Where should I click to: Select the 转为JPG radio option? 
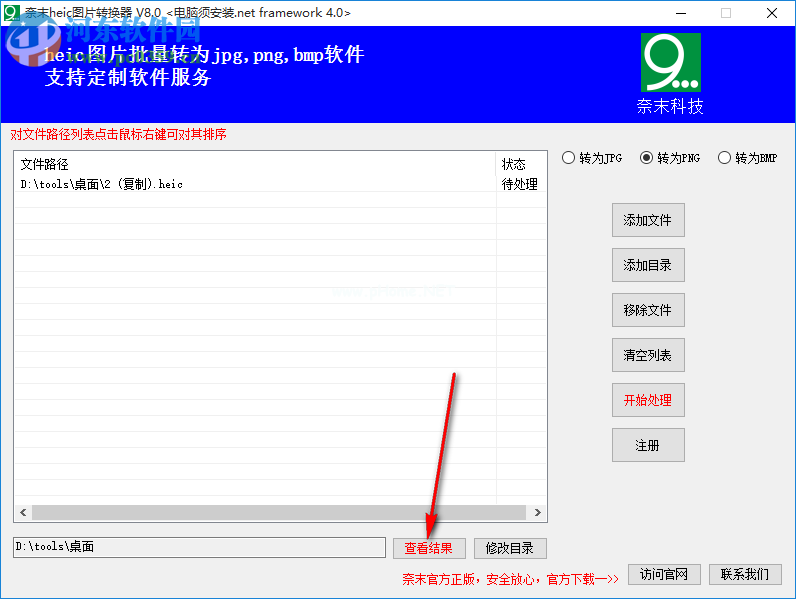coord(591,158)
